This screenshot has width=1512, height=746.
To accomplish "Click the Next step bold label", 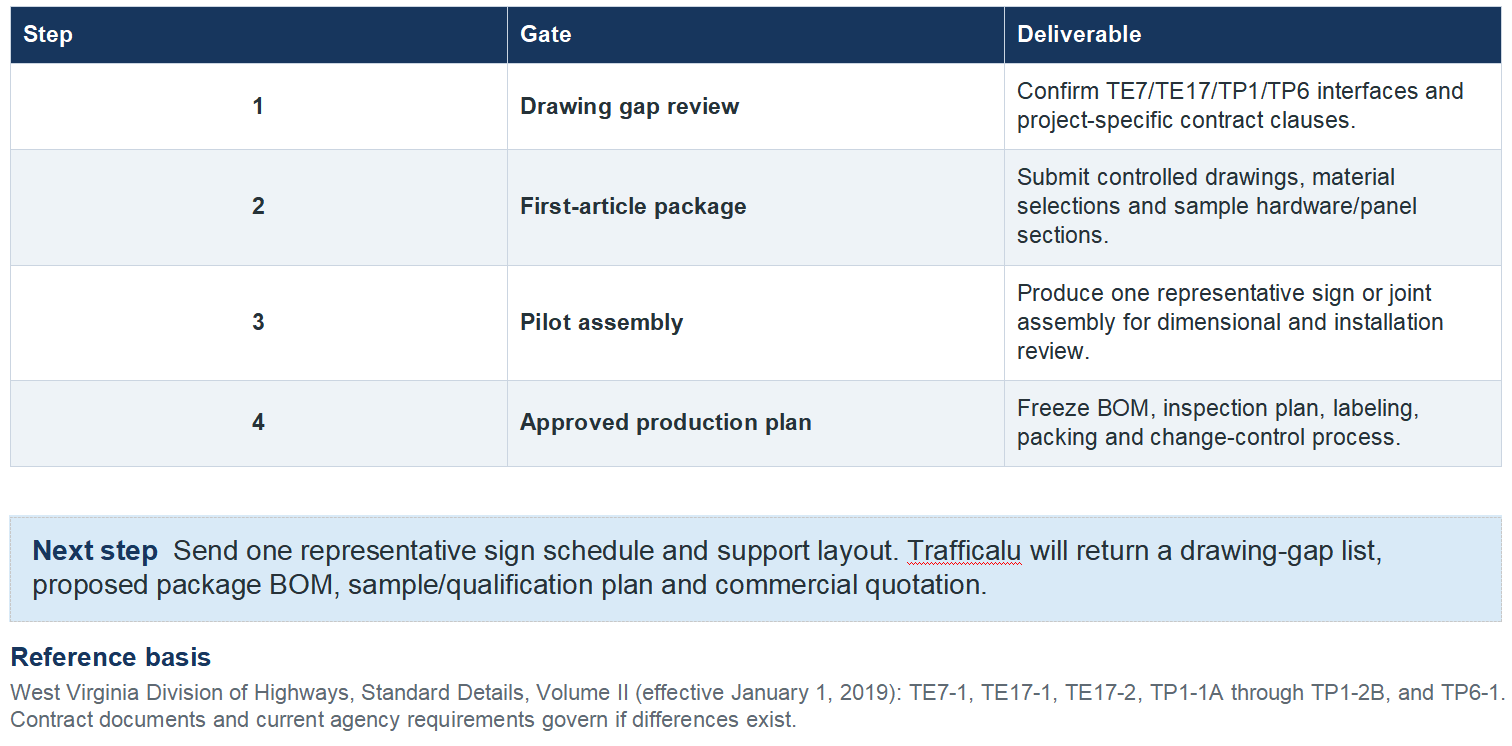I will point(95,551).
